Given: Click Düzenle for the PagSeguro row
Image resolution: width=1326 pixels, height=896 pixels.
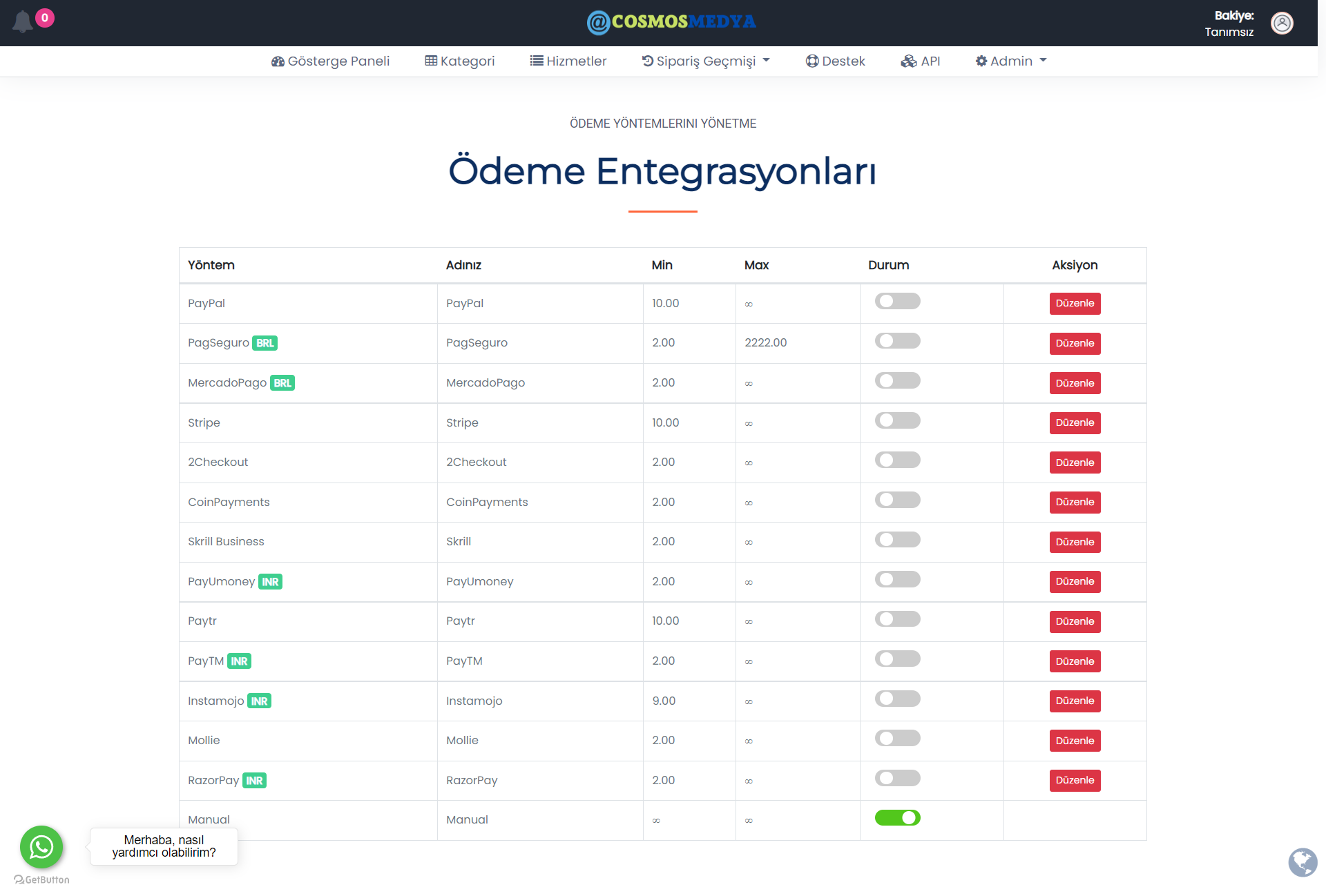Looking at the screenshot, I should pyautogui.click(x=1075, y=343).
